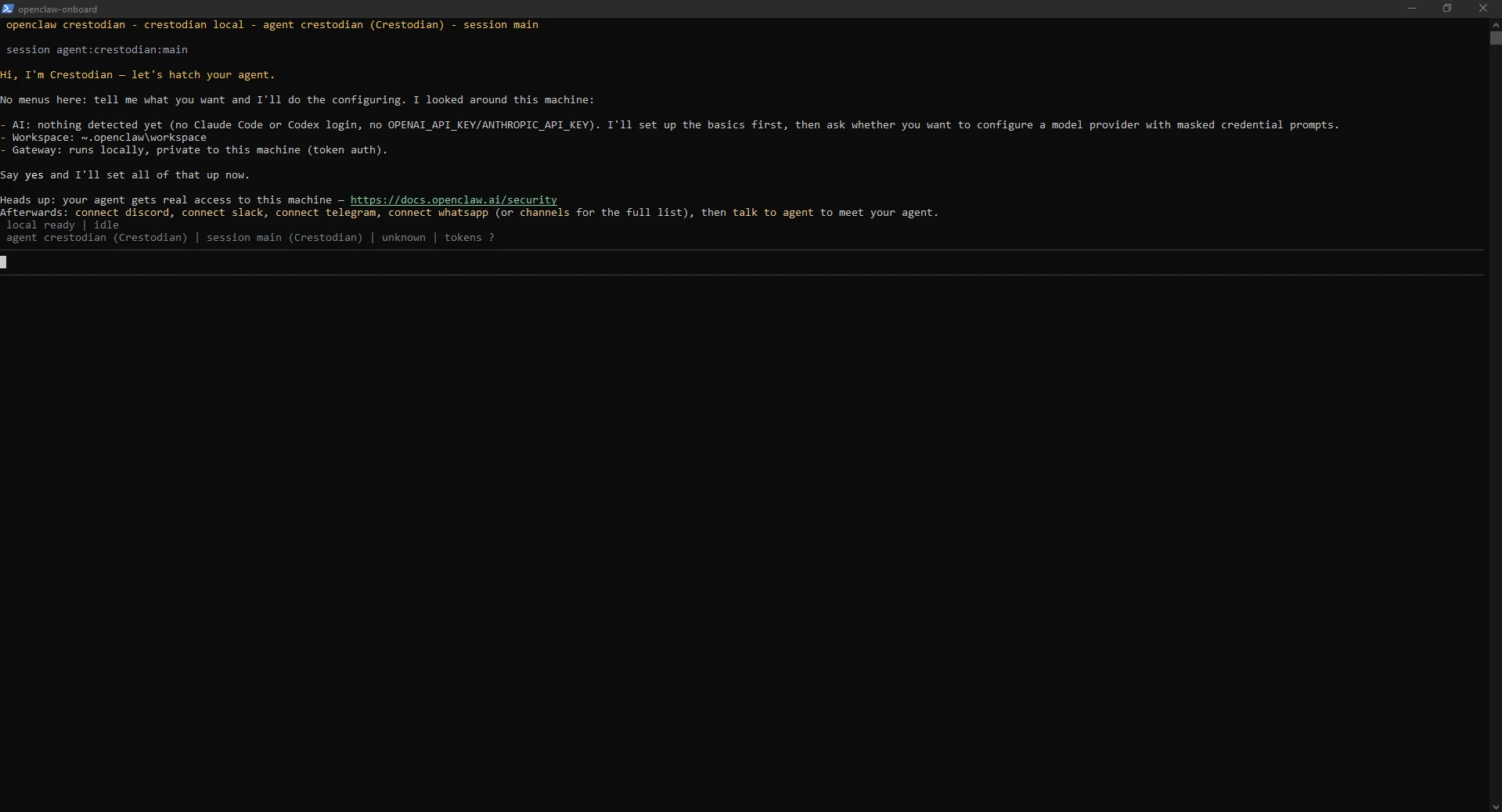Viewport: 1502px width, 812px height.
Task: Click 'talk to agent' in Afterwards line
Action: click(x=773, y=212)
